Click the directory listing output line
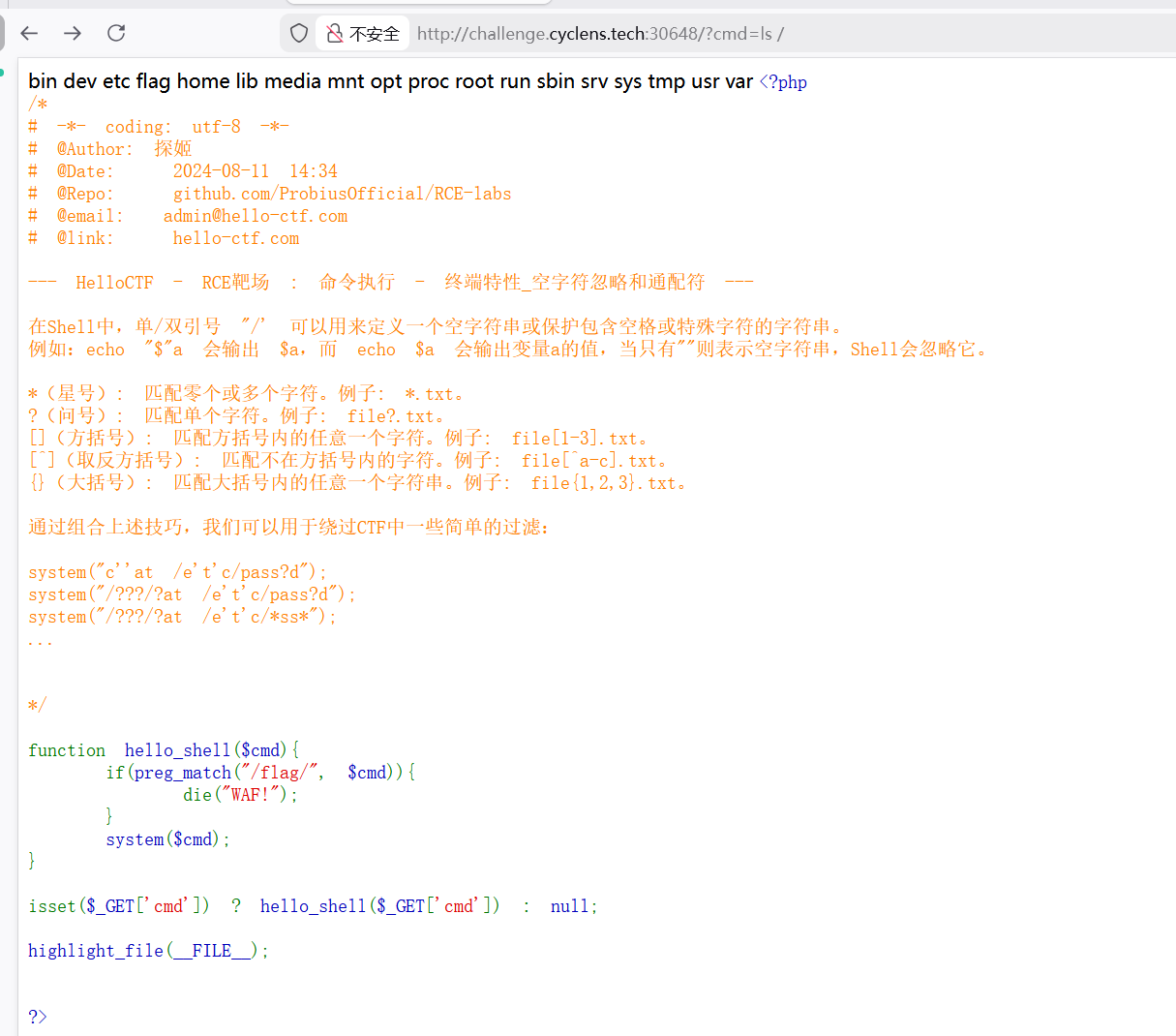1176x1036 pixels. click(x=391, y=81)
